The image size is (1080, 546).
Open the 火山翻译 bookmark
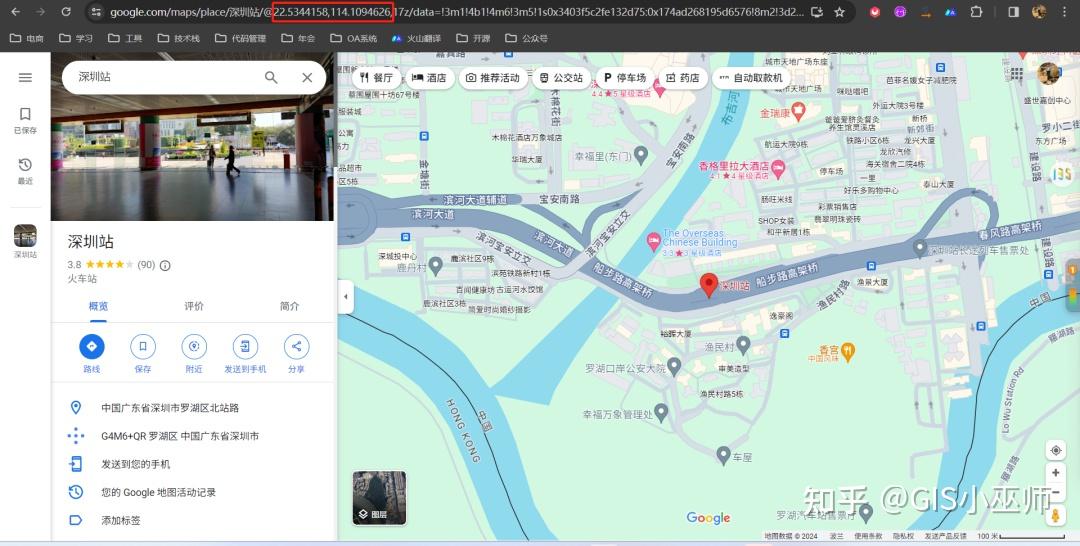pos(416,39)
